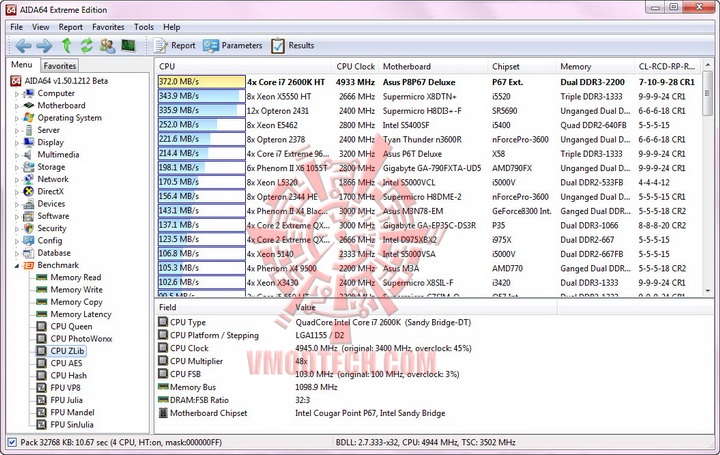This screenshot has width=720, height=455.
Task: Open the users icon in the toolbar
Action: (x=107, y=45)
